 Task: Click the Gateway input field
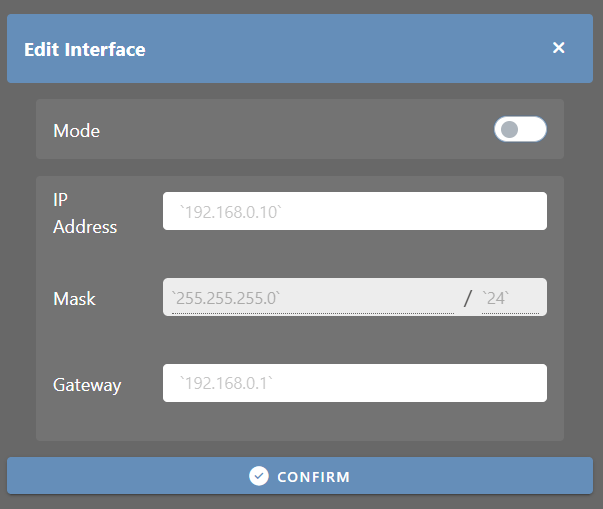[x=355, y=383]
